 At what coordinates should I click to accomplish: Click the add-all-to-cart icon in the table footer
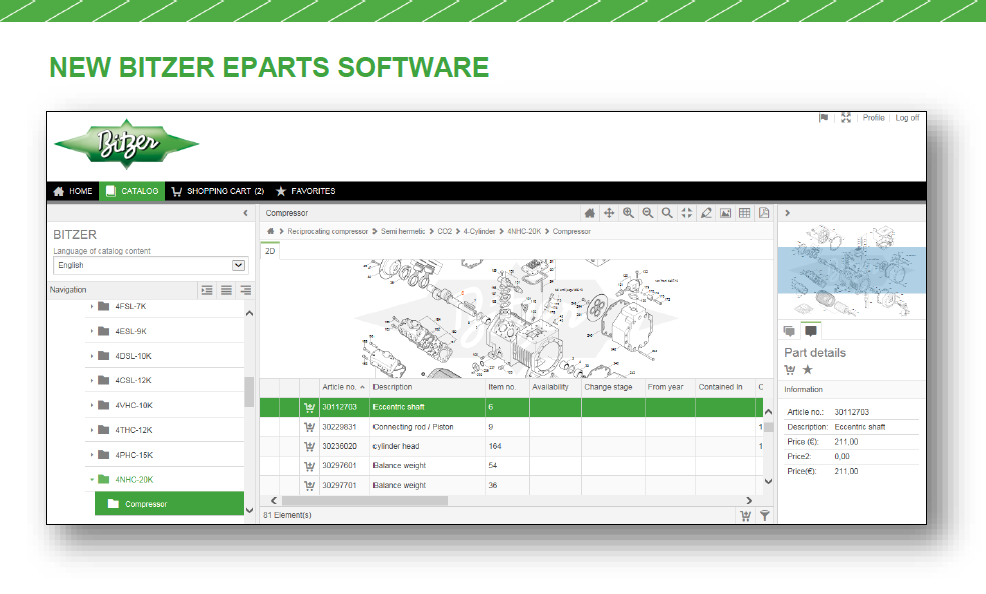point(745,515)
